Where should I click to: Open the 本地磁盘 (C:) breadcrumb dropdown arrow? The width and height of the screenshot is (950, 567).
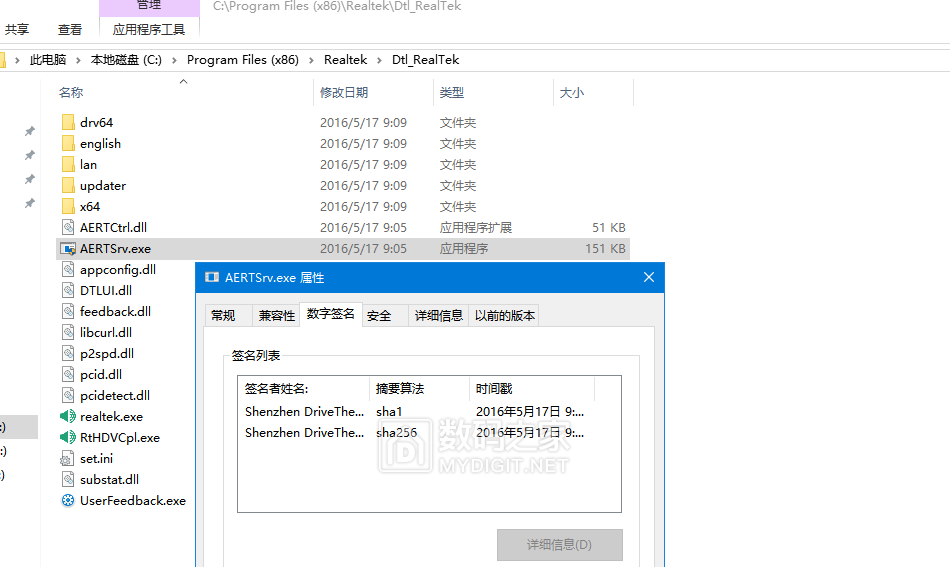pos(174,60)
